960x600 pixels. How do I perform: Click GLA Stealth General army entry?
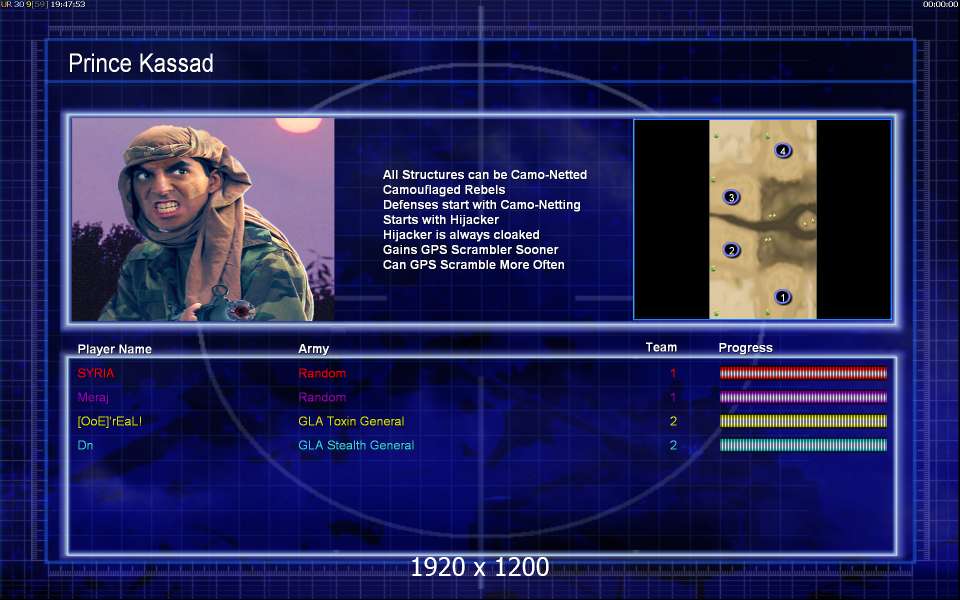(x=356, y=445)
